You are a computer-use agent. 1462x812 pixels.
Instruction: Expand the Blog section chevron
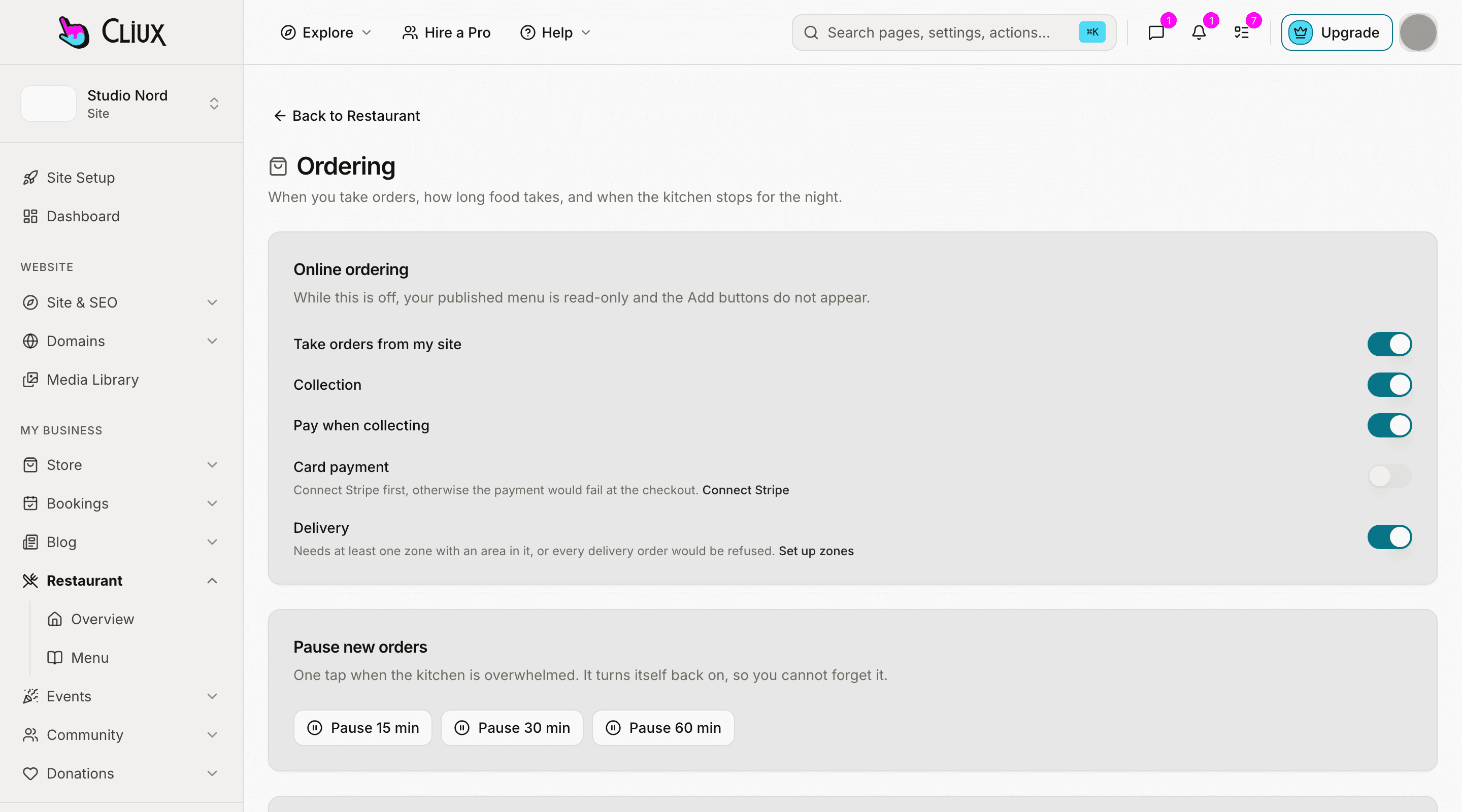coord(212,542)
